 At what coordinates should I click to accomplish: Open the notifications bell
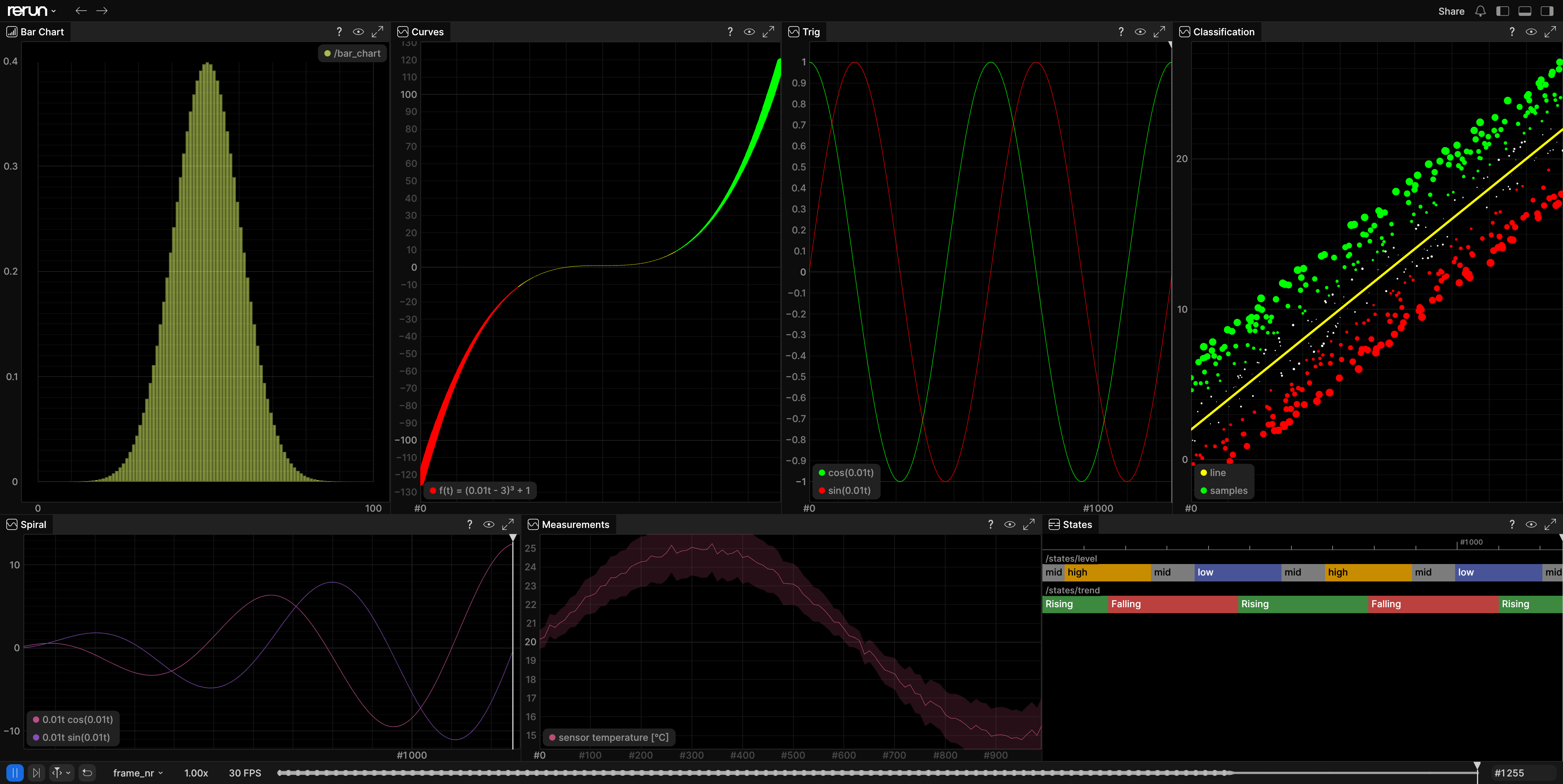(x=1481, y=11)
